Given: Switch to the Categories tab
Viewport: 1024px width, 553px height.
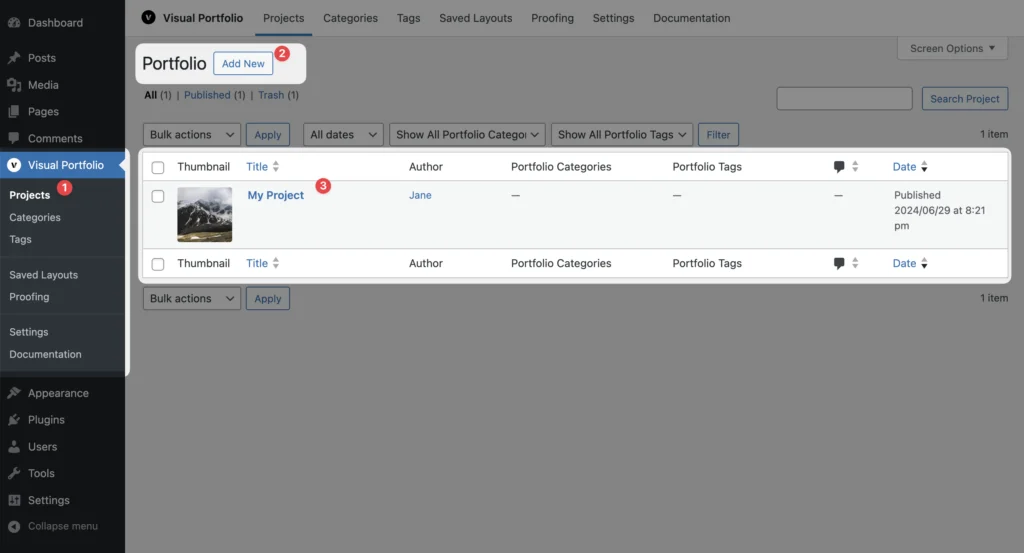Looking at the screenshot, I should 350,18.
